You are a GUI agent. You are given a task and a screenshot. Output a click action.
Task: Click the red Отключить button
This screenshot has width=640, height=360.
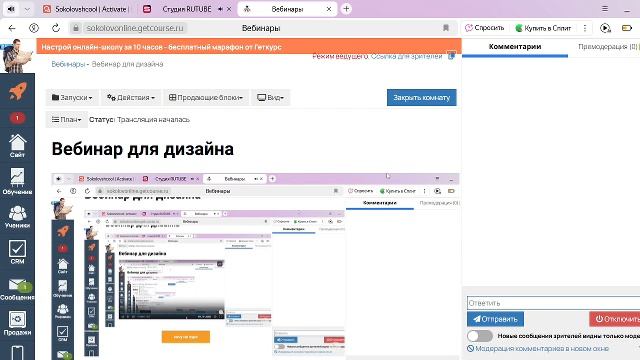615,319
